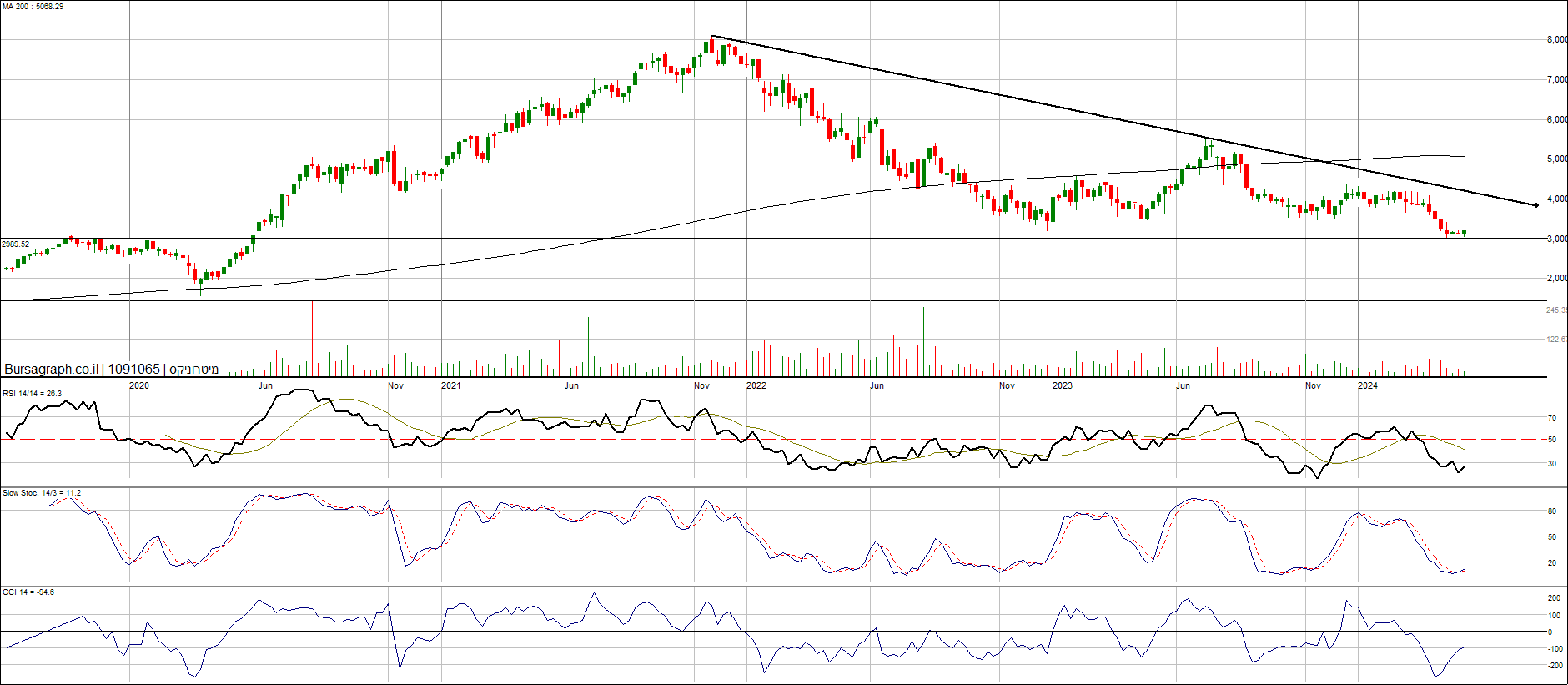1568x685 pixels.
Task: Click the CCI -200 level axis label
Action: coord(1555,666)
